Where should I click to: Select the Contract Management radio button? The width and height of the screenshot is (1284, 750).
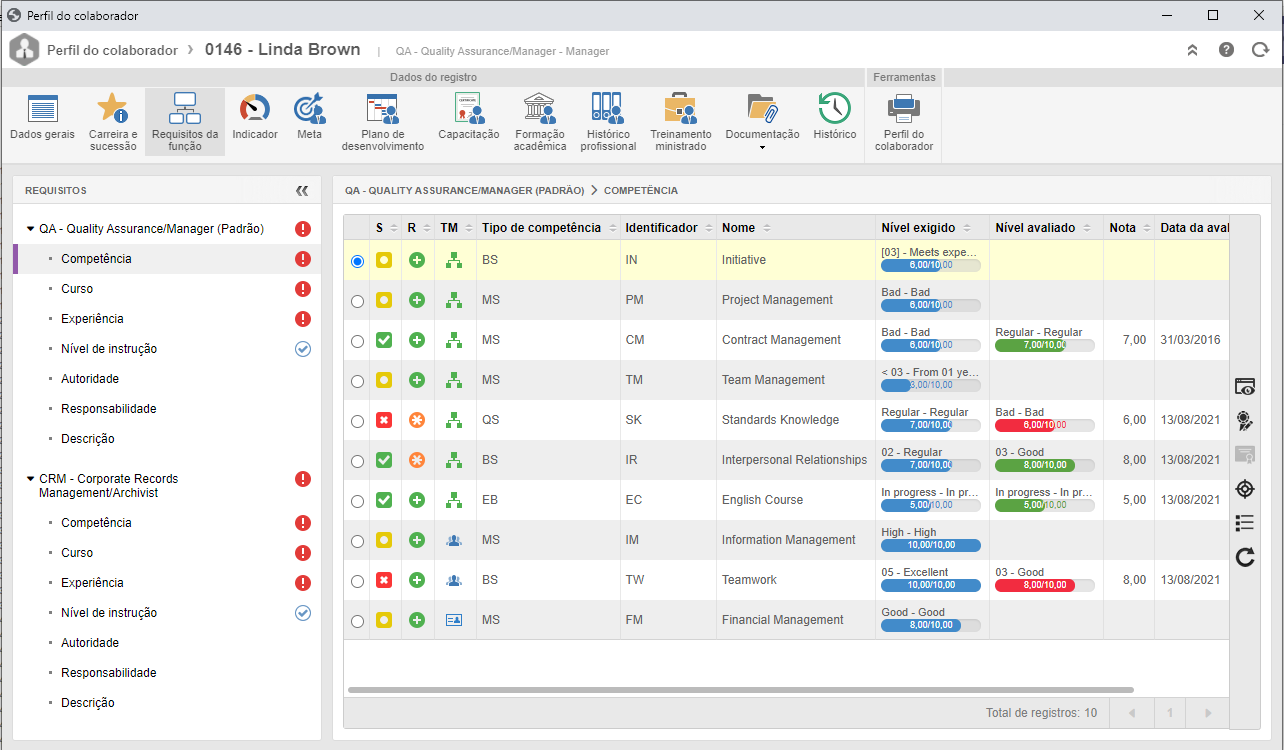[357, 341]
